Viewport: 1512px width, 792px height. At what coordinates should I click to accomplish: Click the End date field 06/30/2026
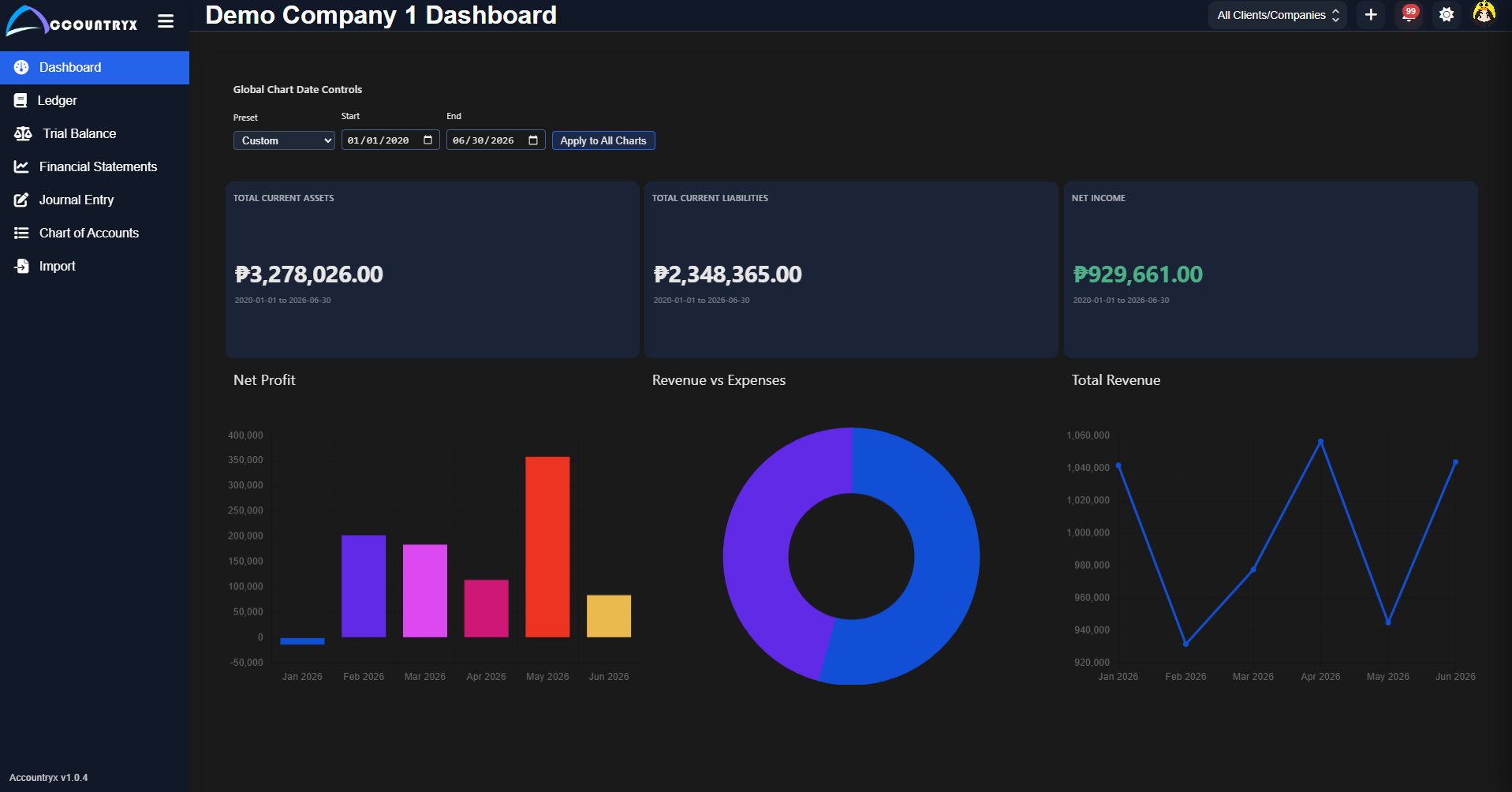tap(495, 140)
